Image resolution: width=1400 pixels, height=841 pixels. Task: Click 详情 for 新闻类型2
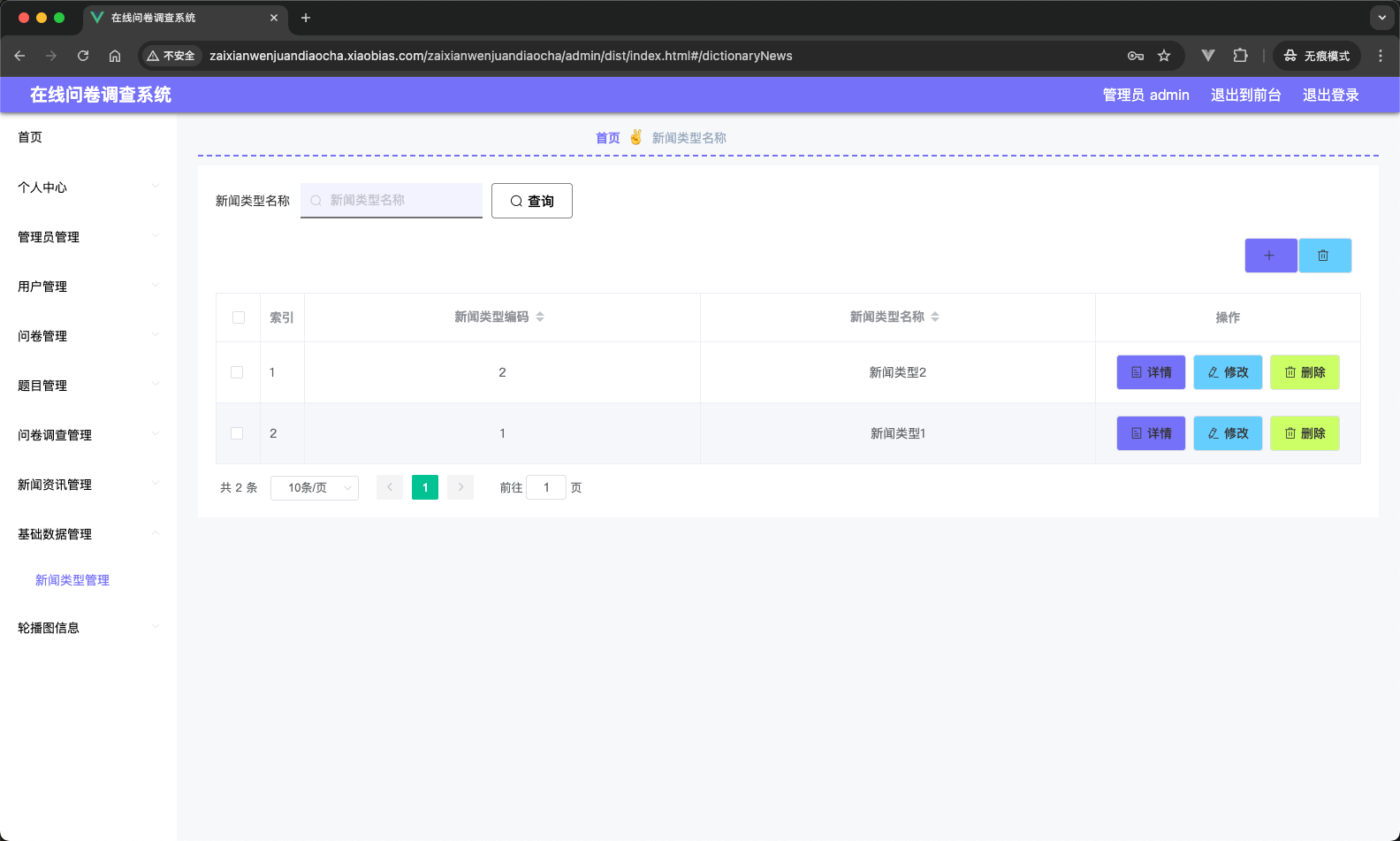click(1152, 372)
